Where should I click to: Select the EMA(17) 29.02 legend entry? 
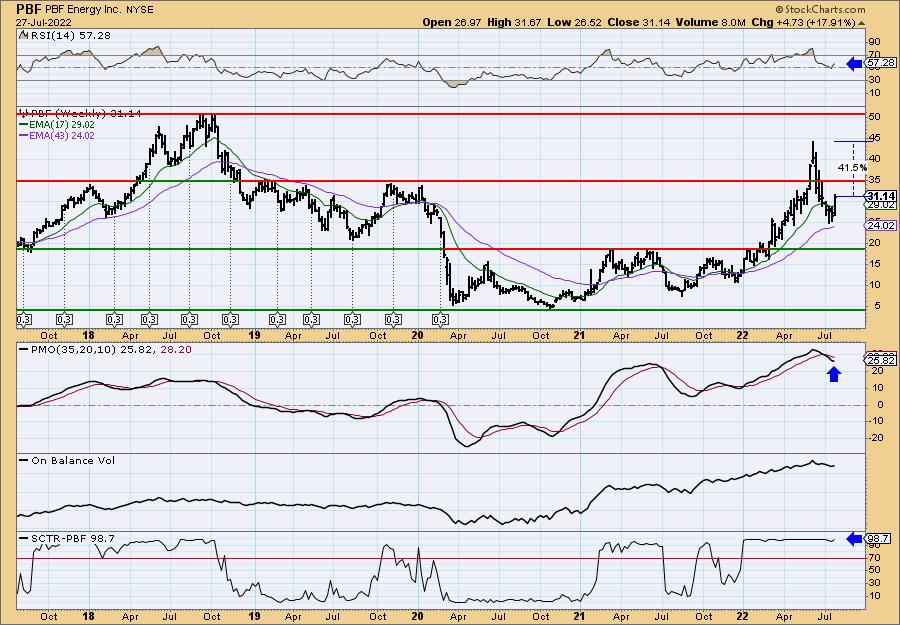click(x=57, y=125)
